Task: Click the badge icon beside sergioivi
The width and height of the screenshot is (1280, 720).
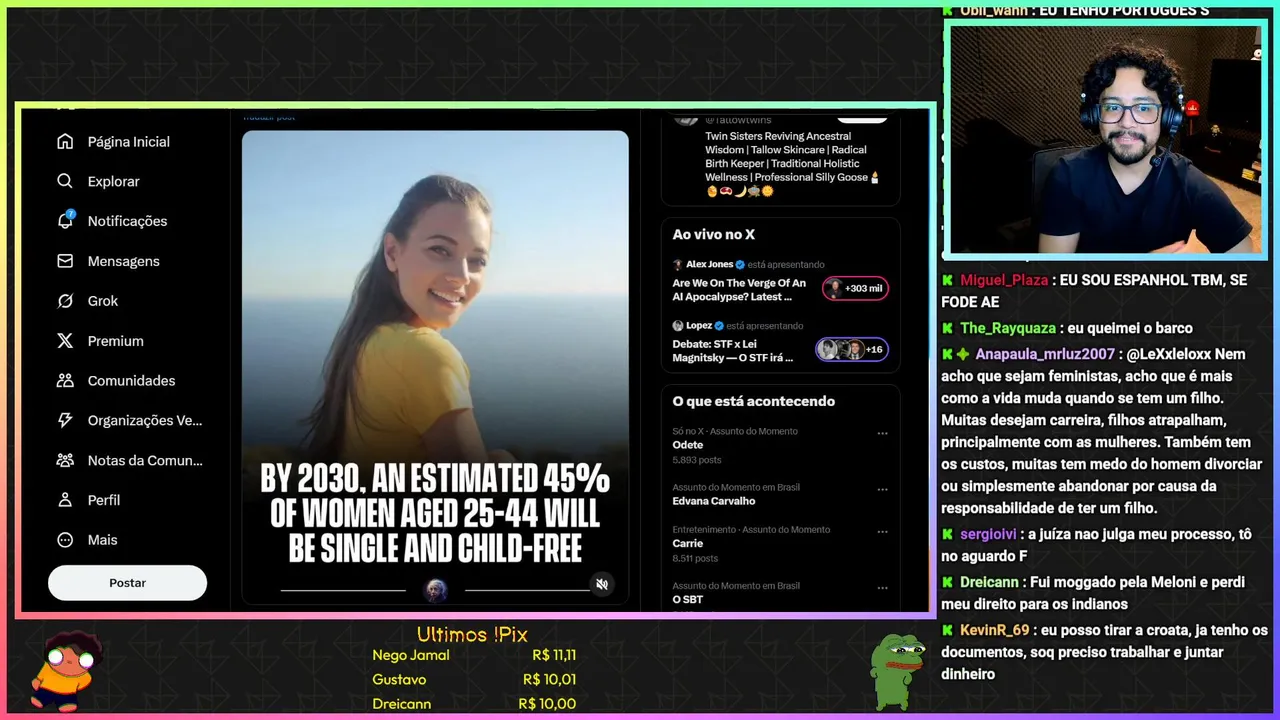Action: [x=948, y=534]
